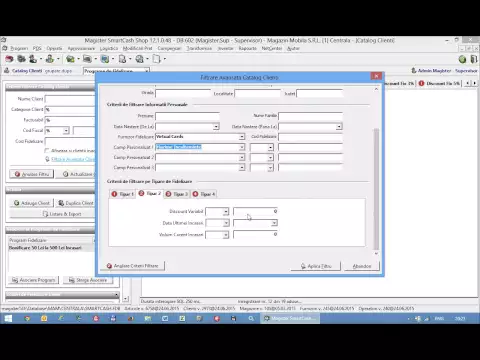Screen dimensions: 480x360
Task: Click the blank page toolbar icon
Action: tap(157, 59)
